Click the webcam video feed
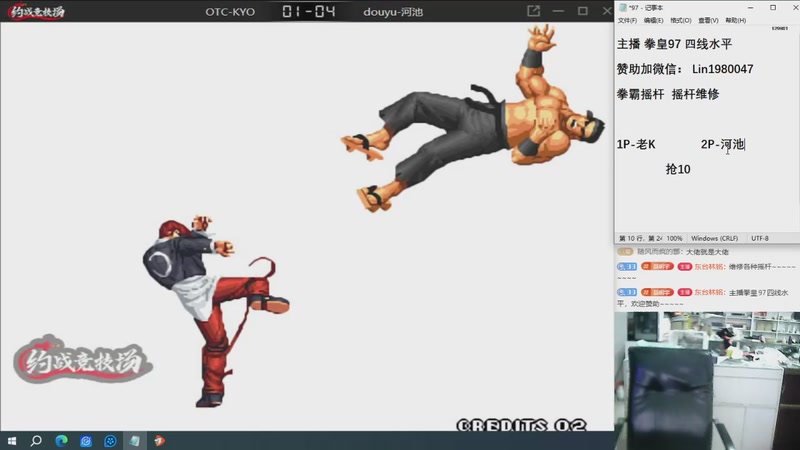 point(707,381)
